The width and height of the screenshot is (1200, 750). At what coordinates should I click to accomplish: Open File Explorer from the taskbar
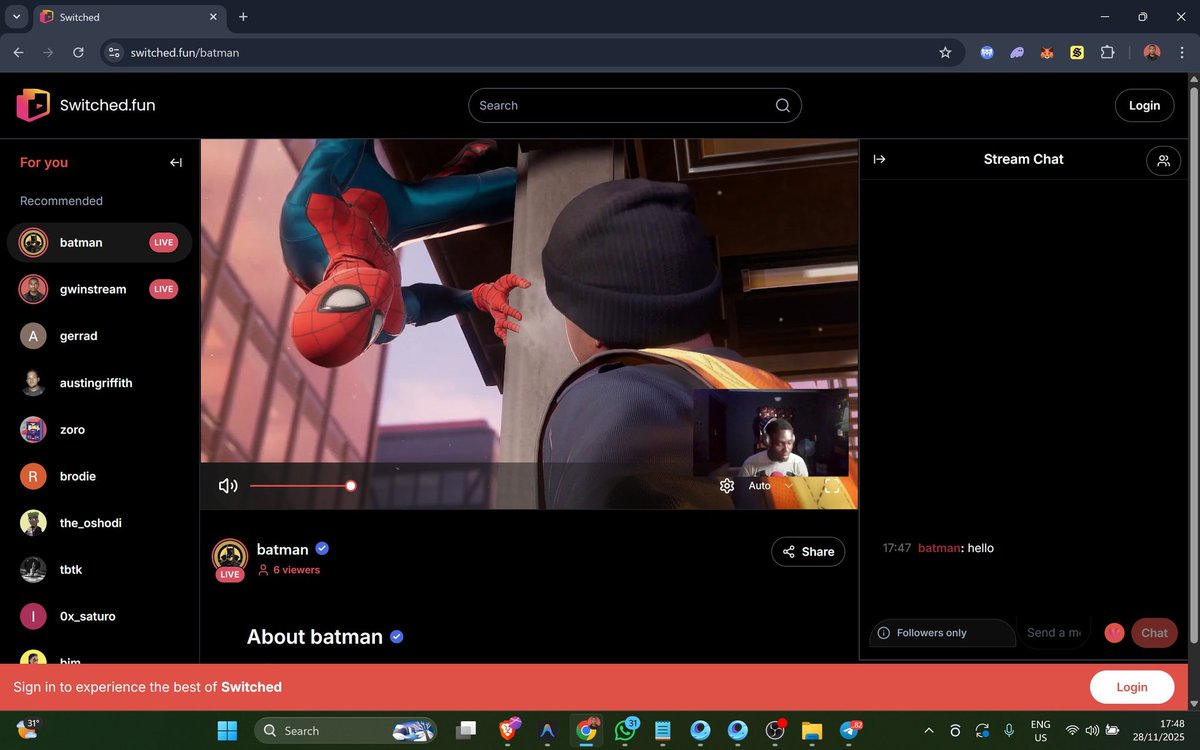811,731
